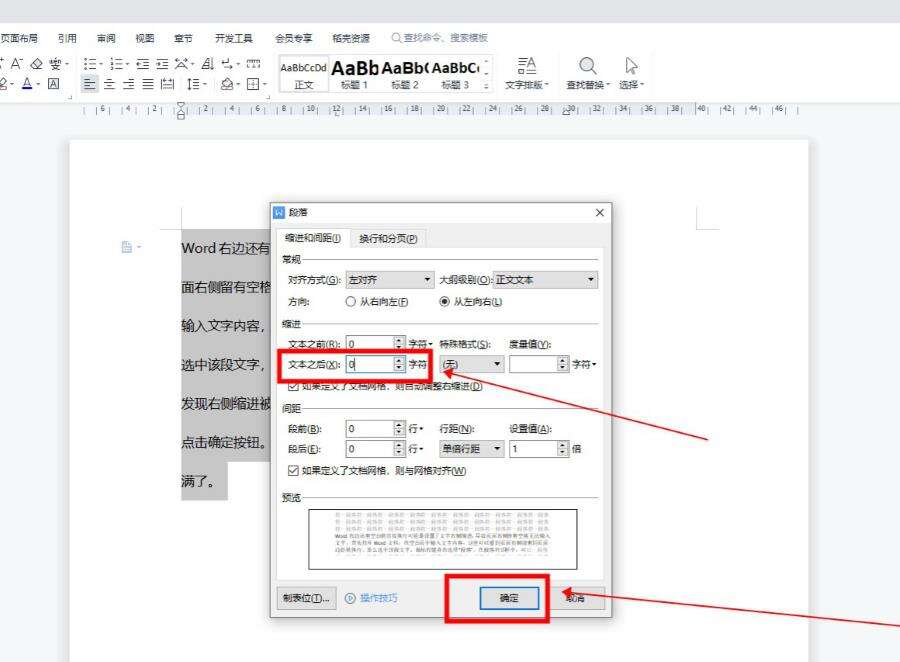Viewport: 900px width, 662px height.
Task: Click the text-after (文本之后) indent input field
Action: pos(369,365)
